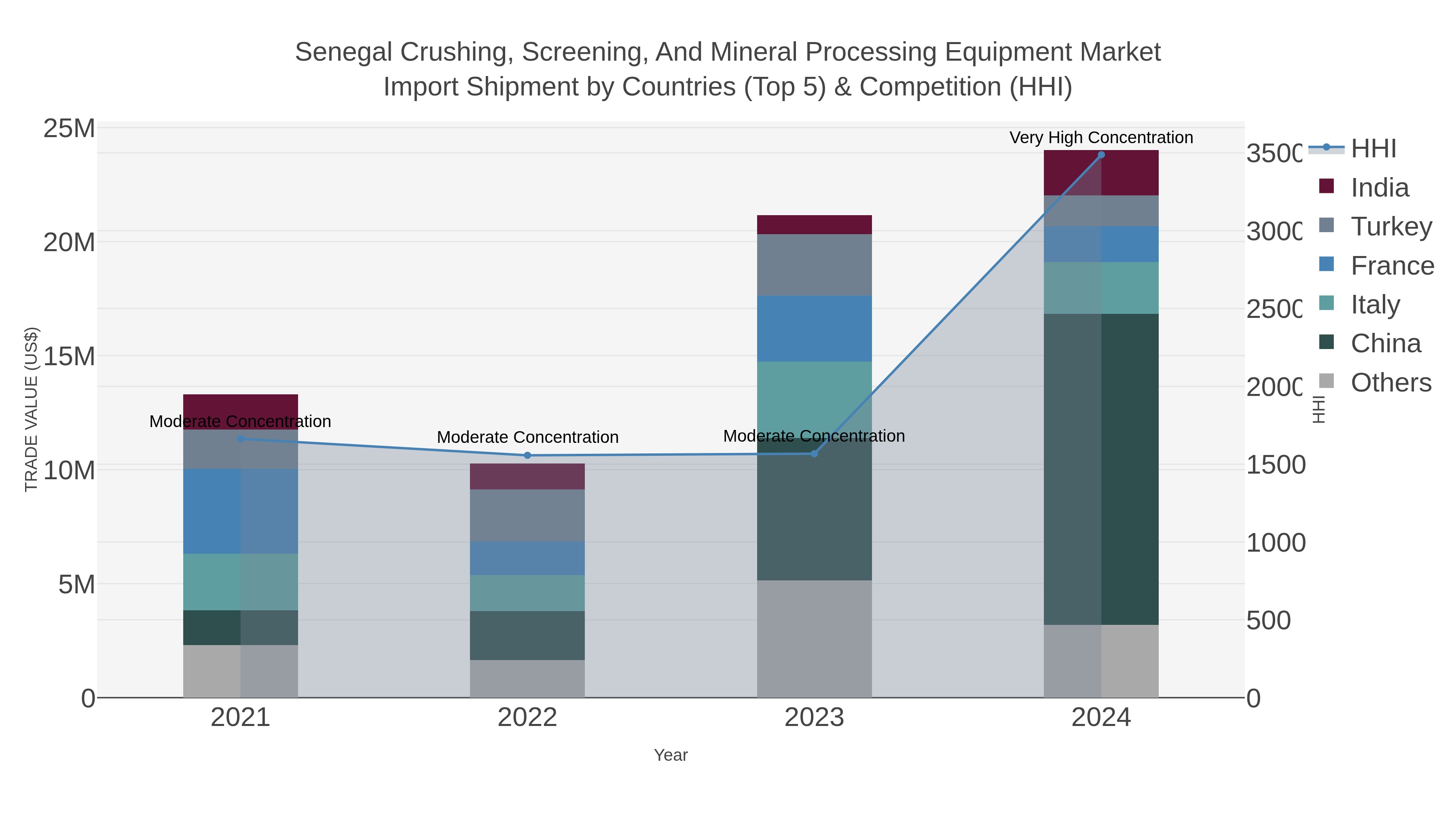
Task: Click the France segment of the 2023 bar
Action: pyautogui.click(x=815, y=328)
